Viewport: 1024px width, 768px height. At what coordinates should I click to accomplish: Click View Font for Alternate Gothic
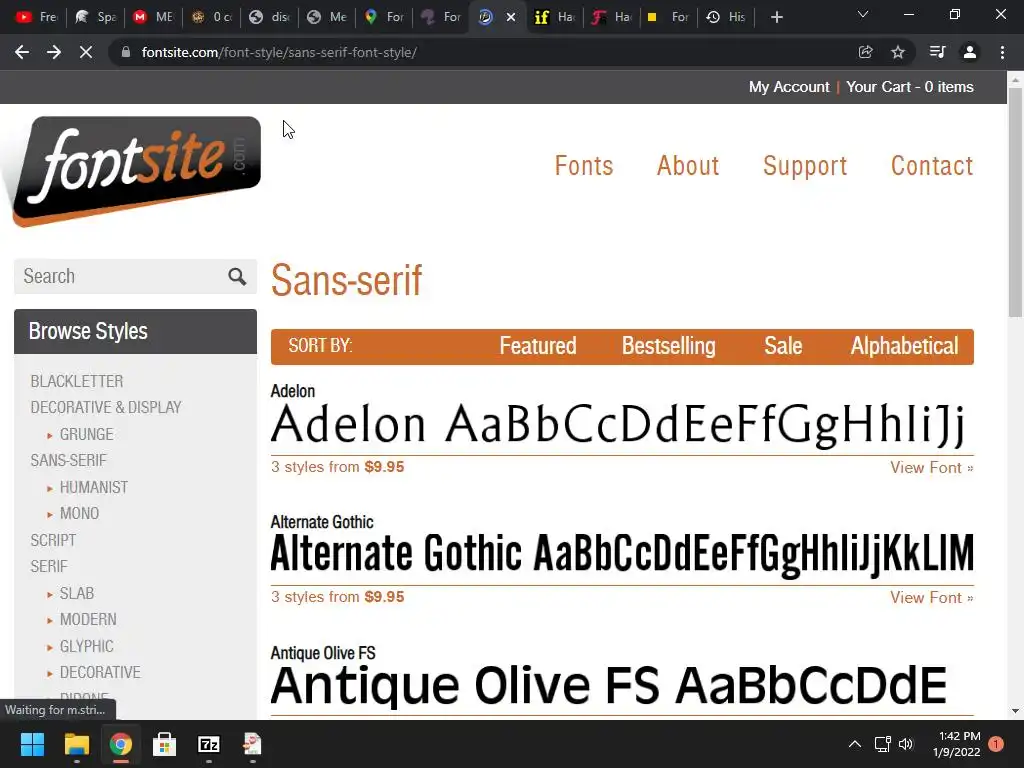pos(931,598)
